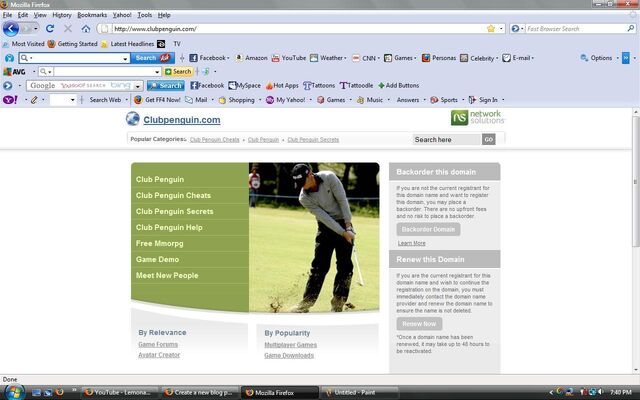Open Tattoodle toolbar button
This screenshot has width=640, height=400.
coord(356,85)
